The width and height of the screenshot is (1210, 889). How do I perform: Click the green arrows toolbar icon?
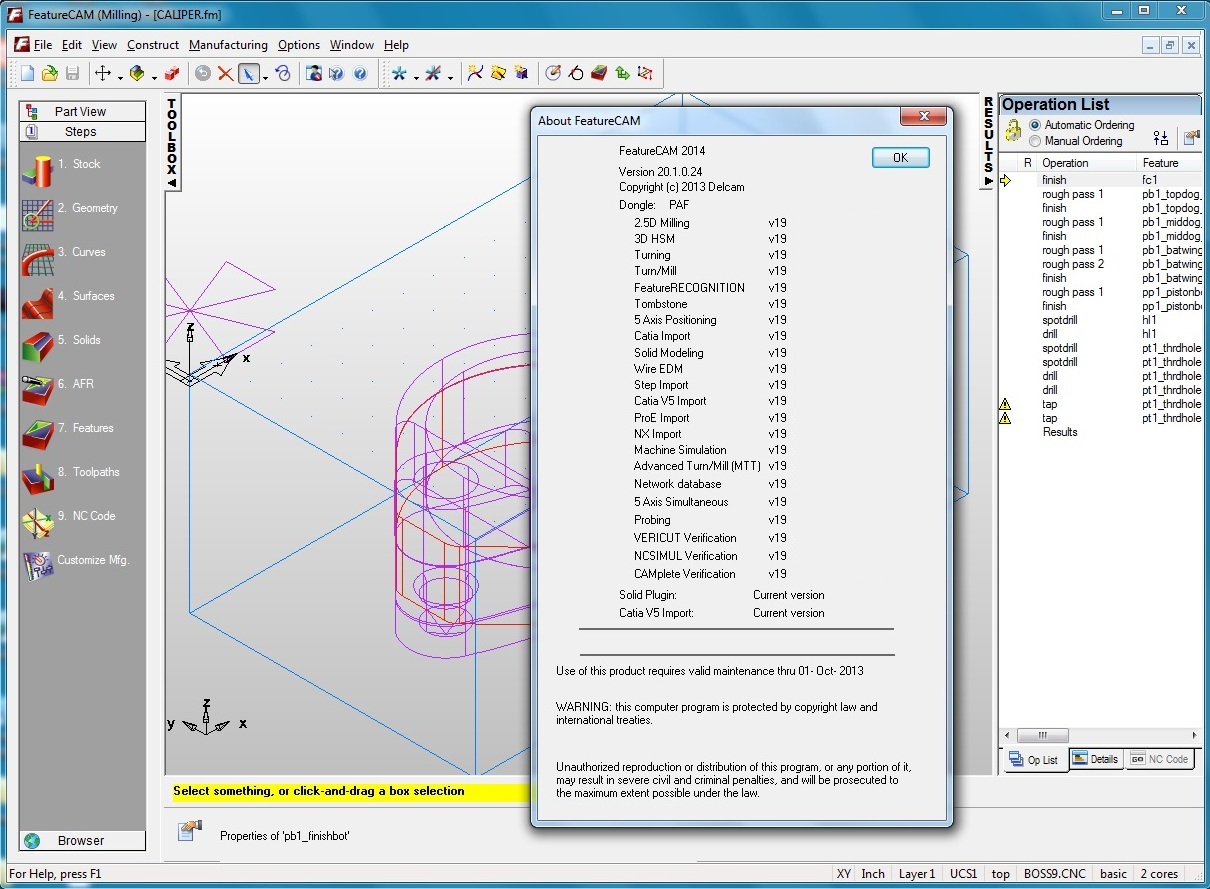point(622,73)
